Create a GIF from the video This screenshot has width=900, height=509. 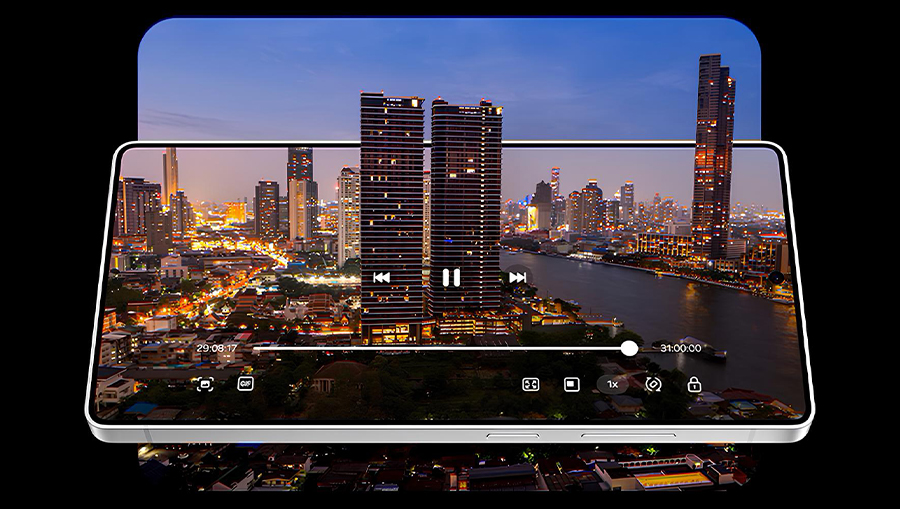pos(245,383)
